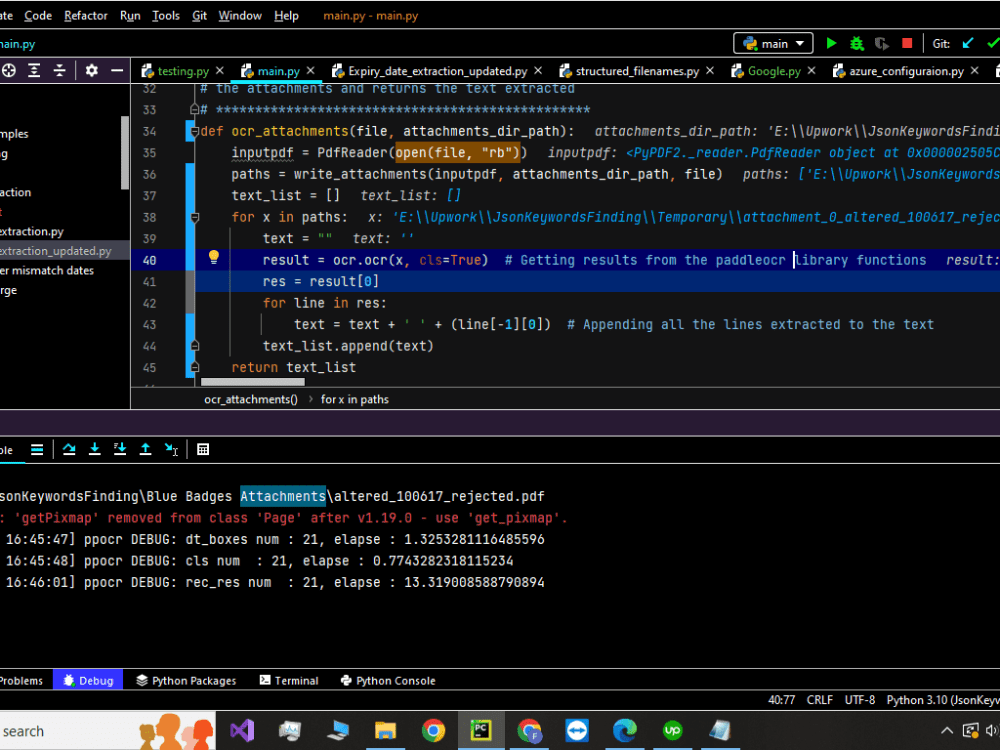Open the Refactor menu
Viewport: 1000px width, 750px height.
pyautogui.click(x=85, y=15)
